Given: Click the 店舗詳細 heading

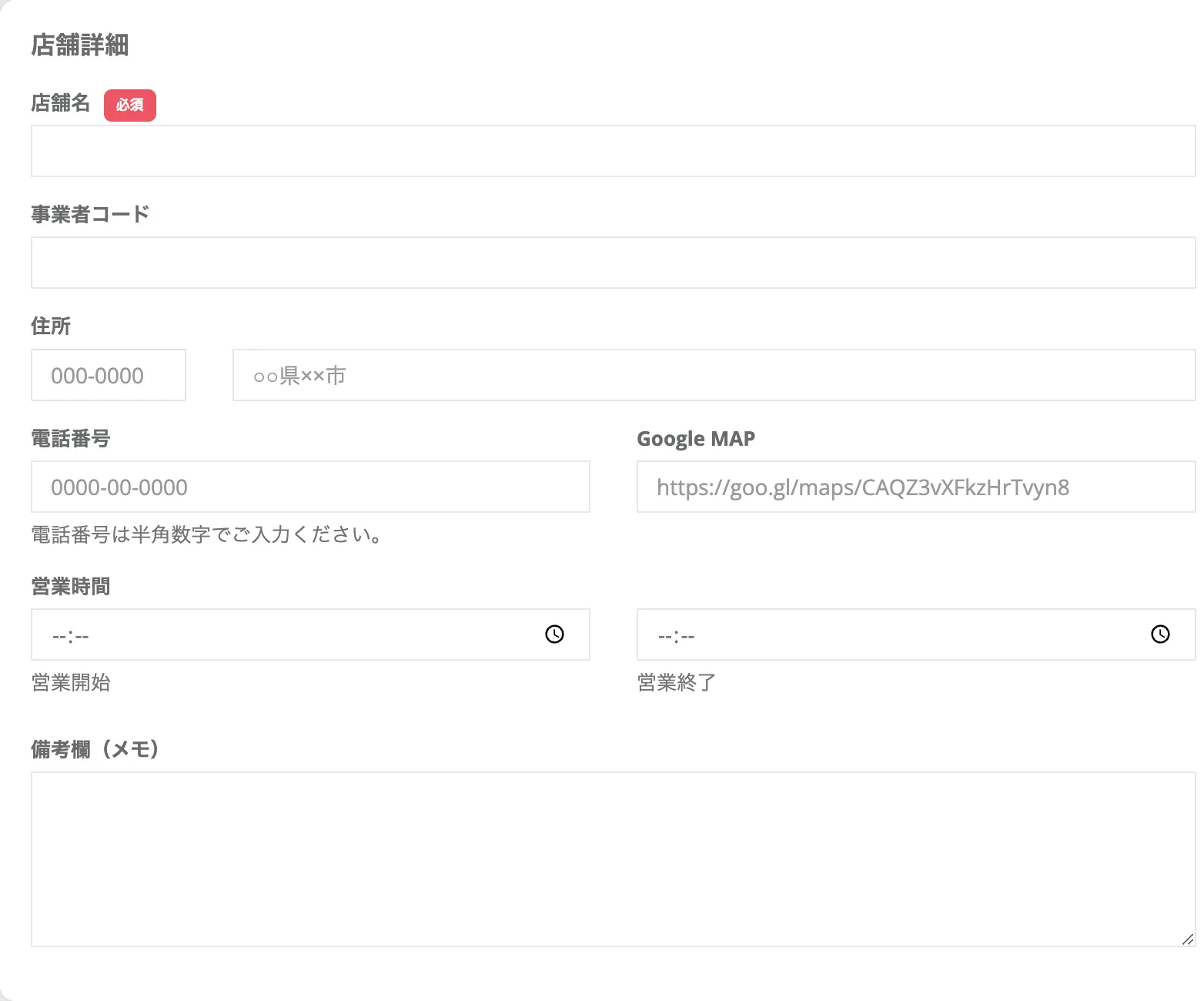Looking at the screenshot, I should (80, 45).
